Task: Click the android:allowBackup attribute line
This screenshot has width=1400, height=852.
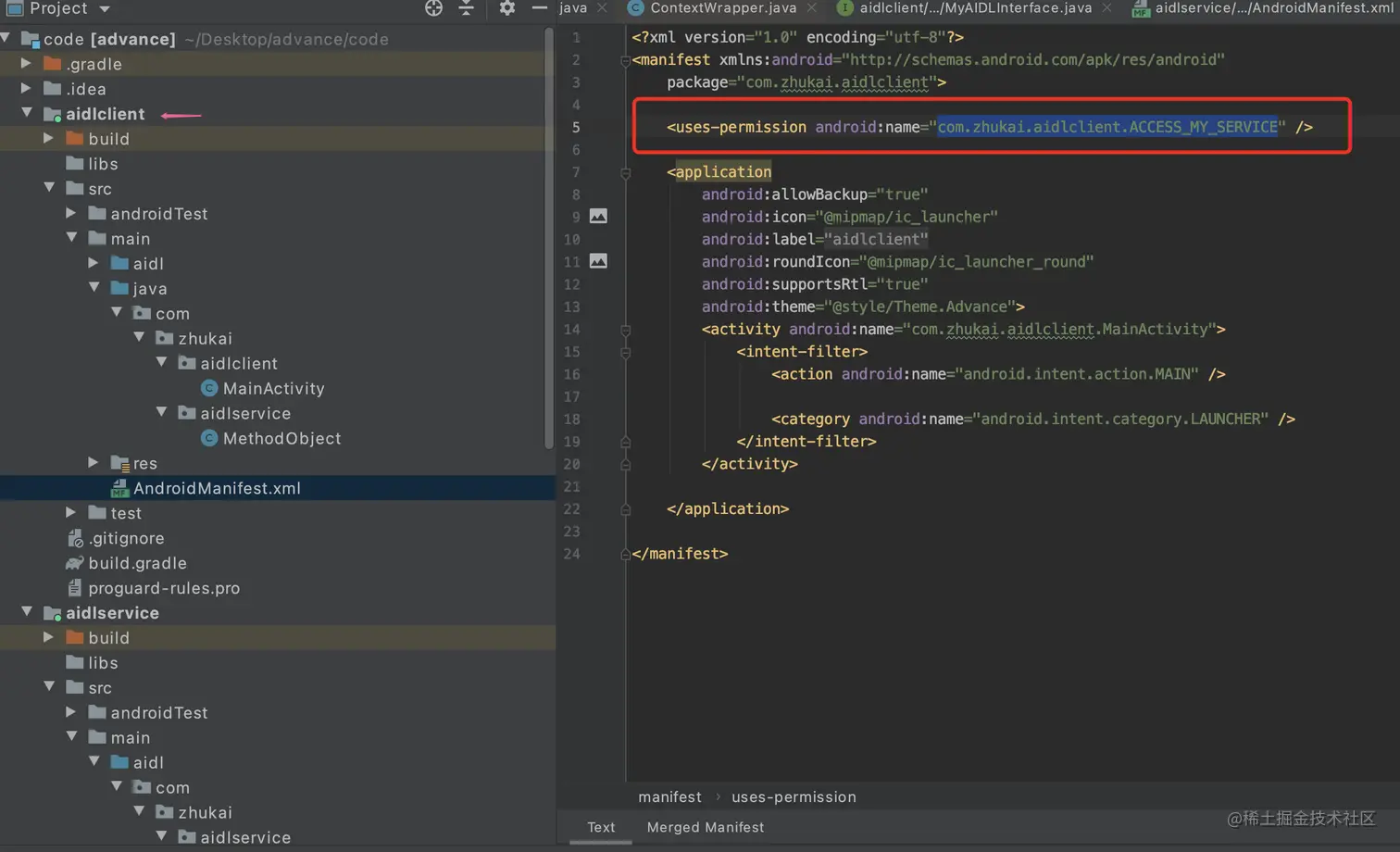Action: pyautogui.click(x=815, y=194)
